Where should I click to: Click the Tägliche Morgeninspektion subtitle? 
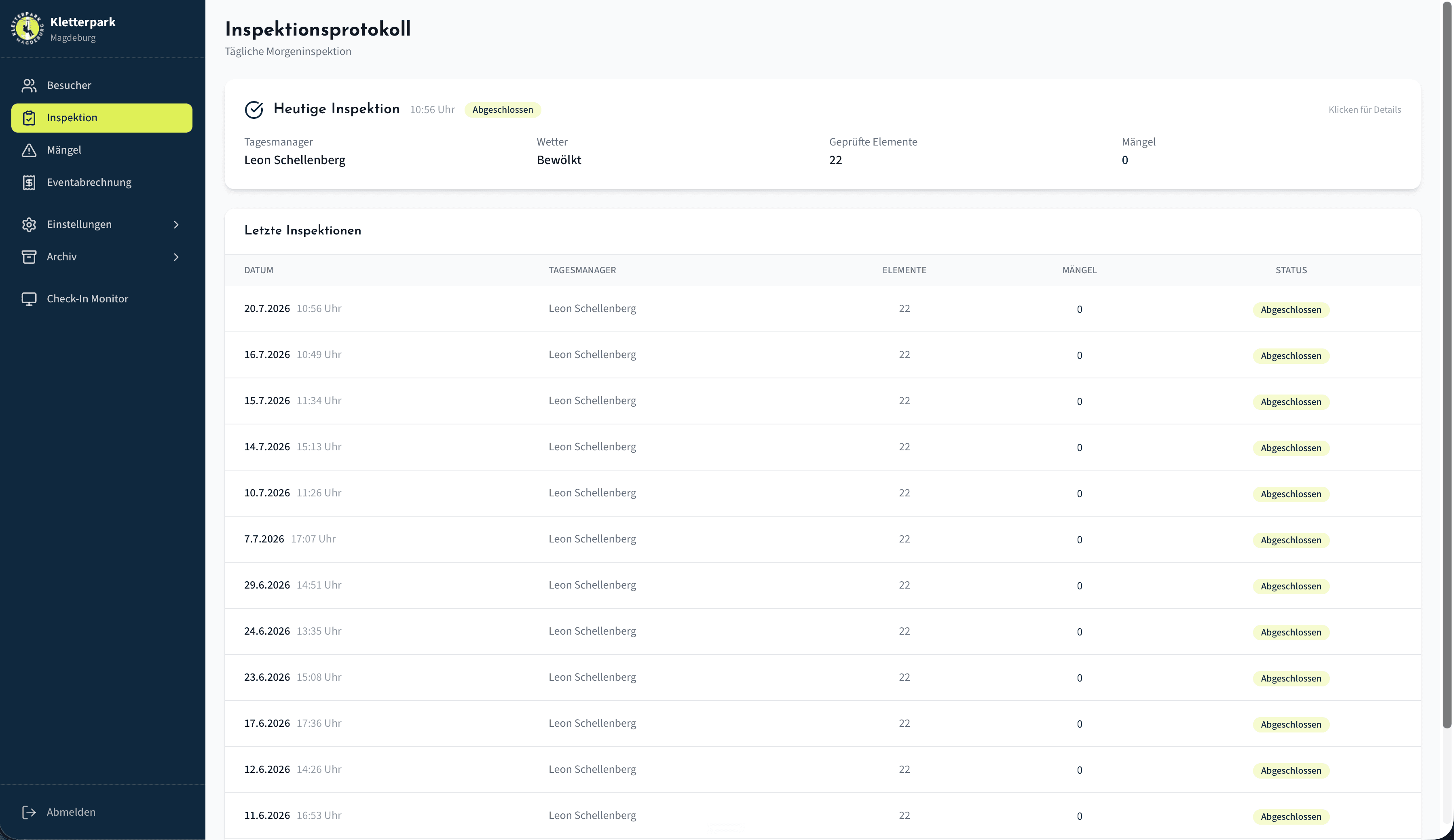288,51
